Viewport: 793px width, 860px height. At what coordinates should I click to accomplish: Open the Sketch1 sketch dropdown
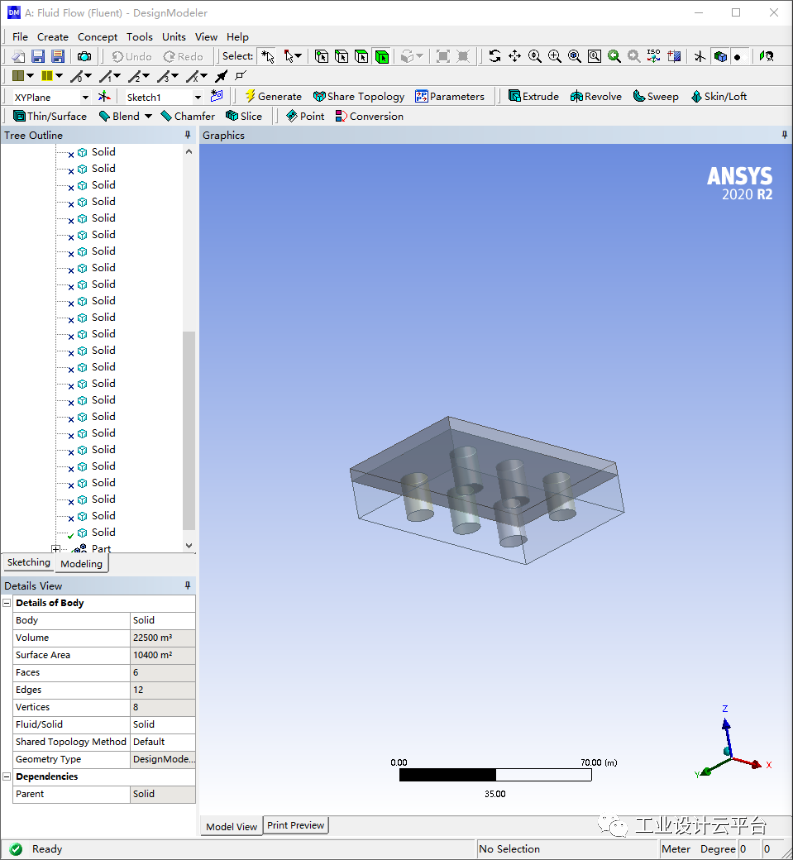click(x=198, y=97)
